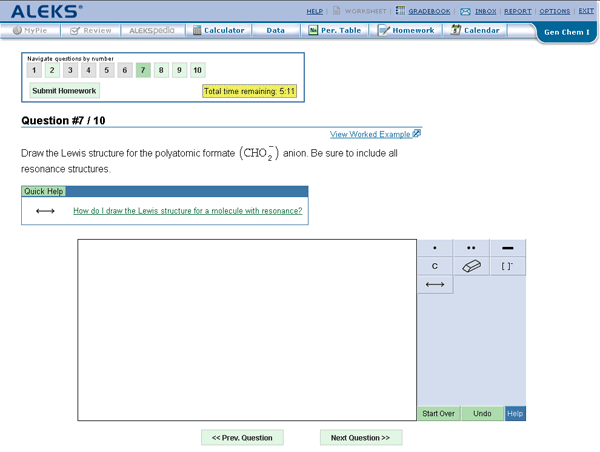Click the Submit Homework button

coord(64,91)
